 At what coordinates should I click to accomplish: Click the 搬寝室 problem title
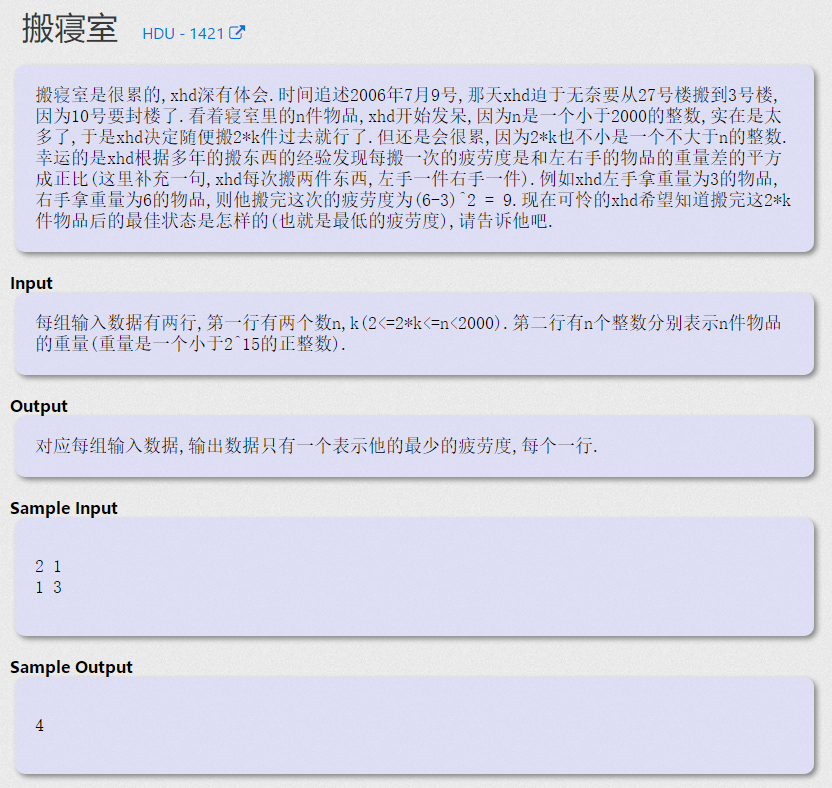click(x=70, y=29)
